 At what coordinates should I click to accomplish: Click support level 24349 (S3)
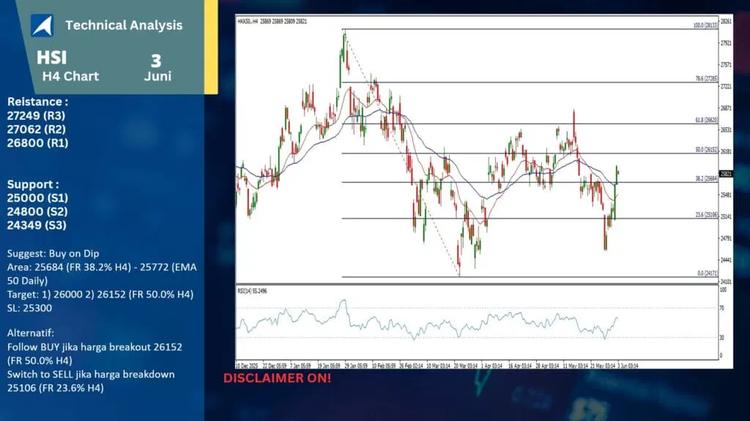37,225
